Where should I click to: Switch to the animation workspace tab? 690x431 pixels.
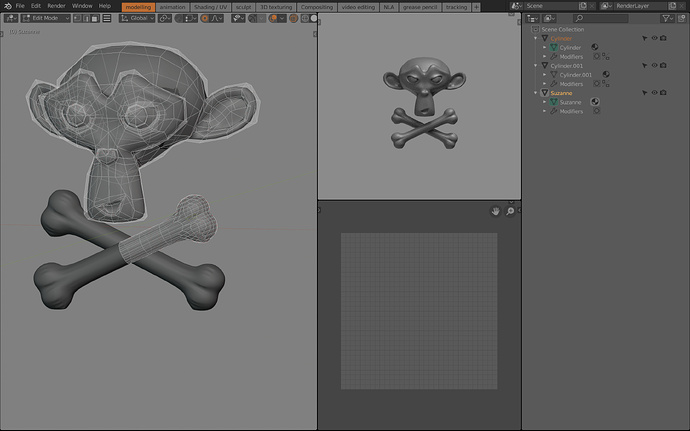(172, 7)
